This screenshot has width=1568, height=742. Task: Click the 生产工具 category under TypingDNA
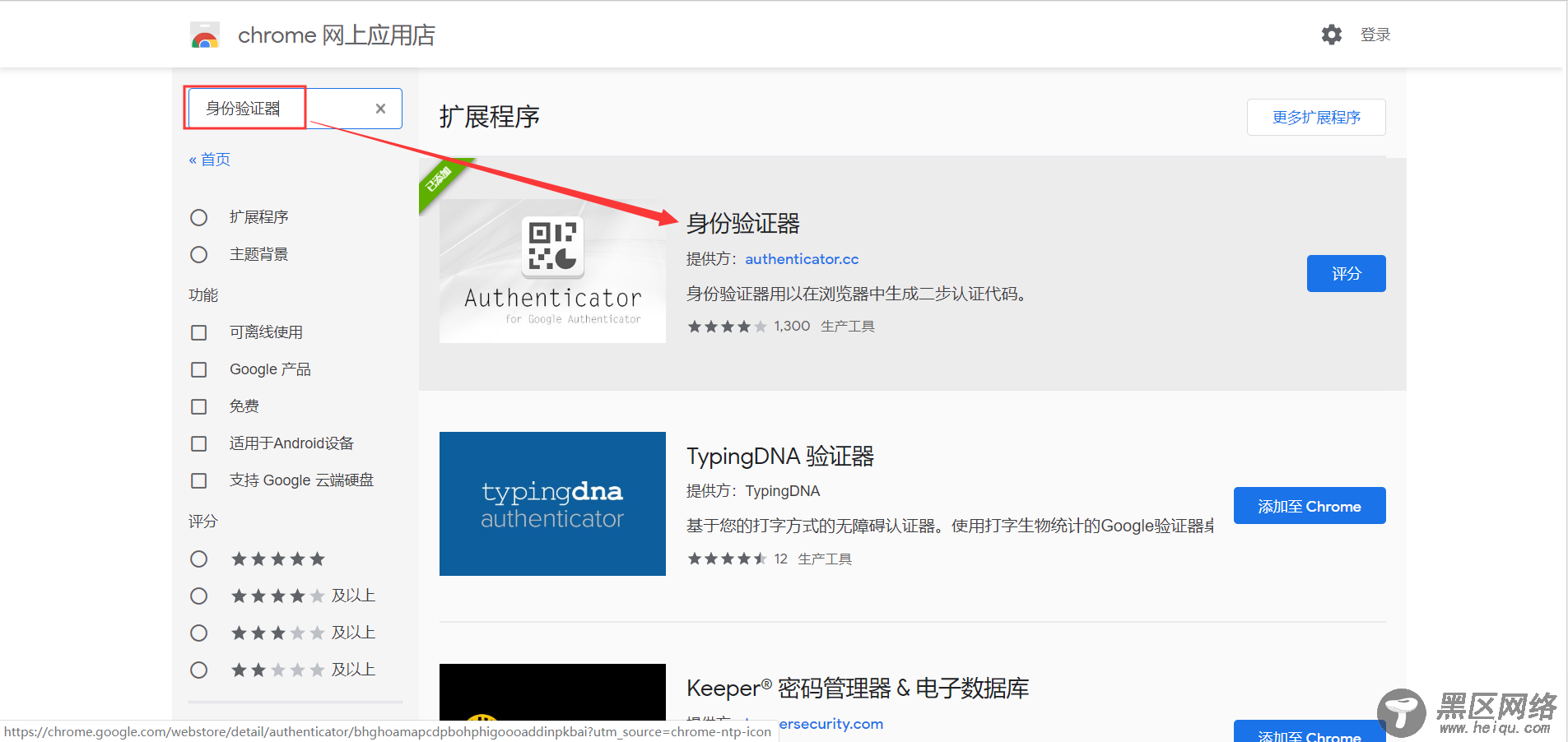point(825,559)
